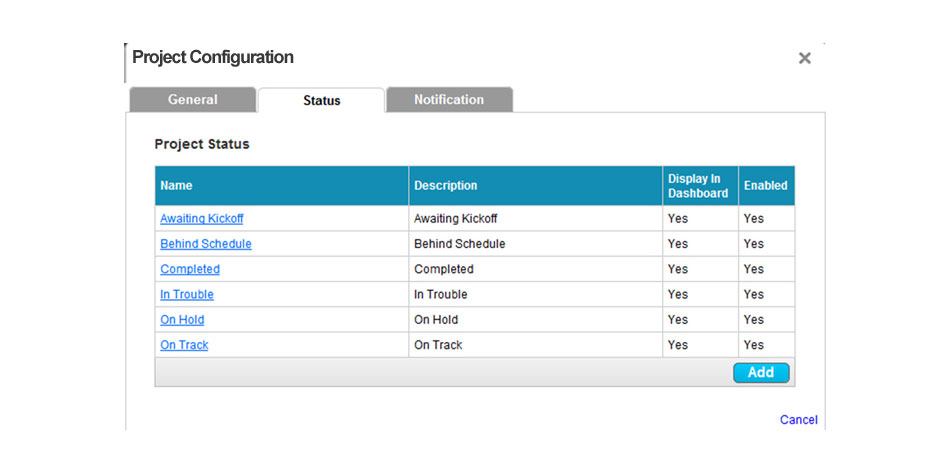Select the On Hold status link
The image size is (950, 473).
(182, 320)
